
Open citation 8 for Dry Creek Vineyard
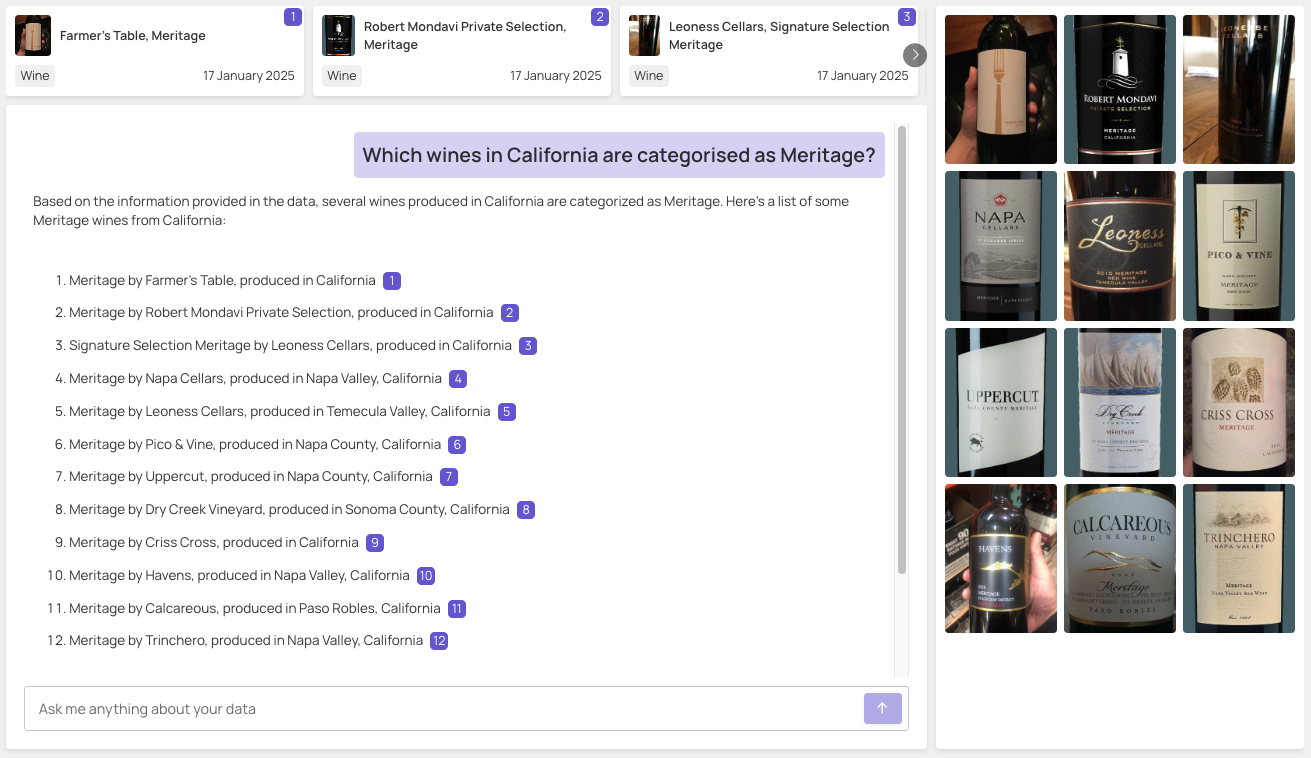[525, 509]
